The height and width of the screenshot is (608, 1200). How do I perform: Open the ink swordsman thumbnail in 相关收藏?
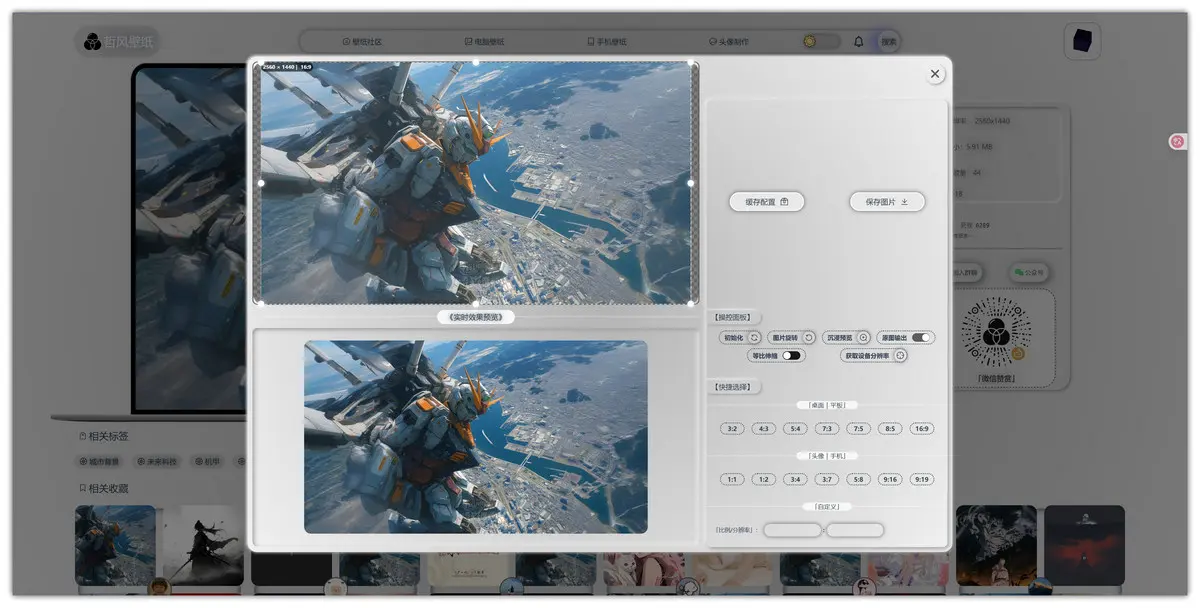204,545
